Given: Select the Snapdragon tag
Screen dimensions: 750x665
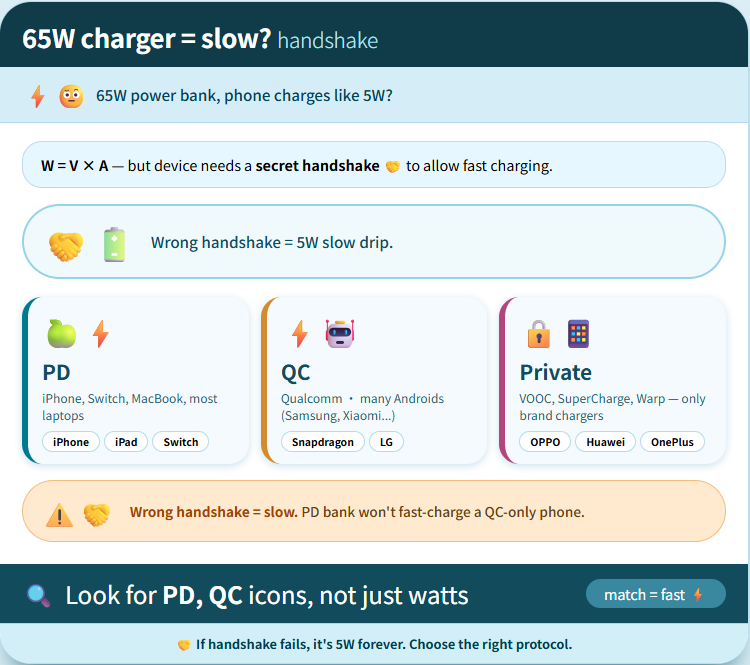Looking at the screenshot, I should tap(323, 442).
